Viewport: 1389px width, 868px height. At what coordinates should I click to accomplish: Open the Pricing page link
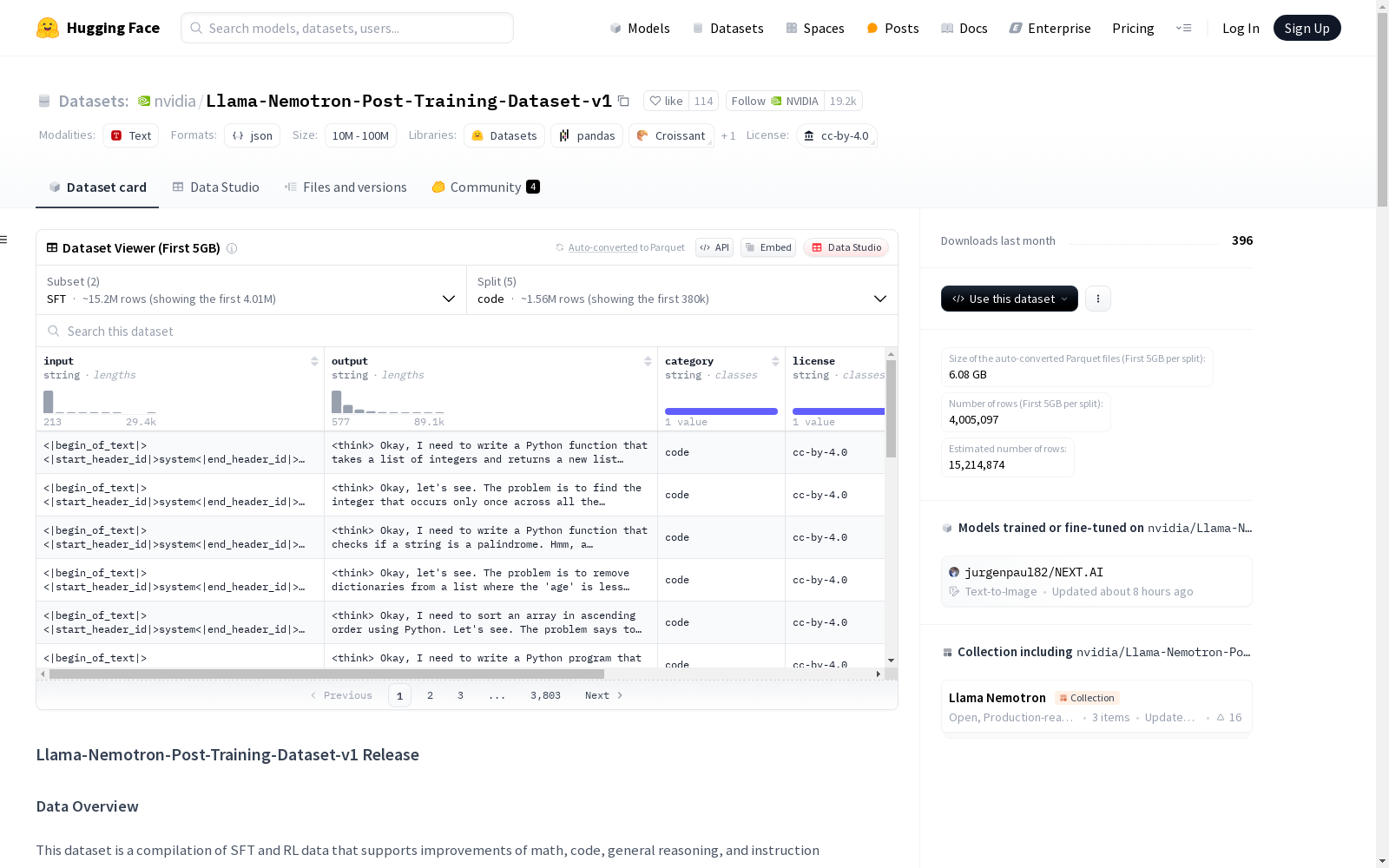(x=1133, y=28)
